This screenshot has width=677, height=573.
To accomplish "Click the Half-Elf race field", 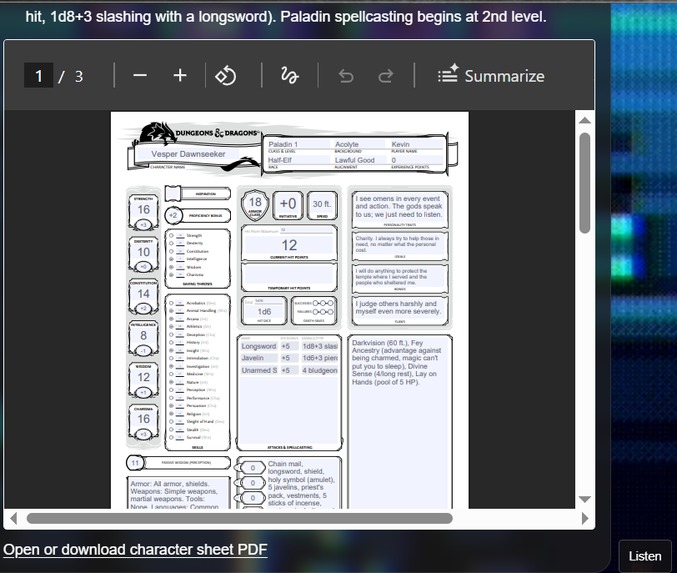I will (x=298, y=160).
